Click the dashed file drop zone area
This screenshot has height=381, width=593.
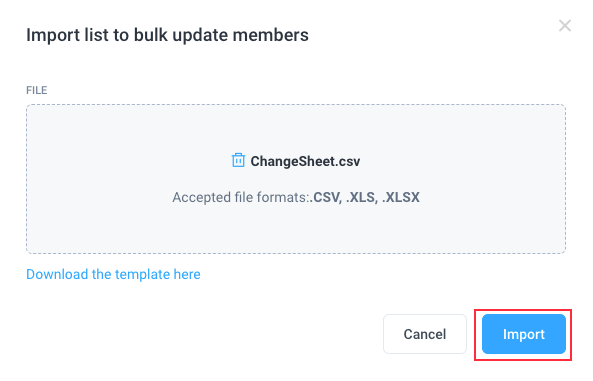(296, 179)
